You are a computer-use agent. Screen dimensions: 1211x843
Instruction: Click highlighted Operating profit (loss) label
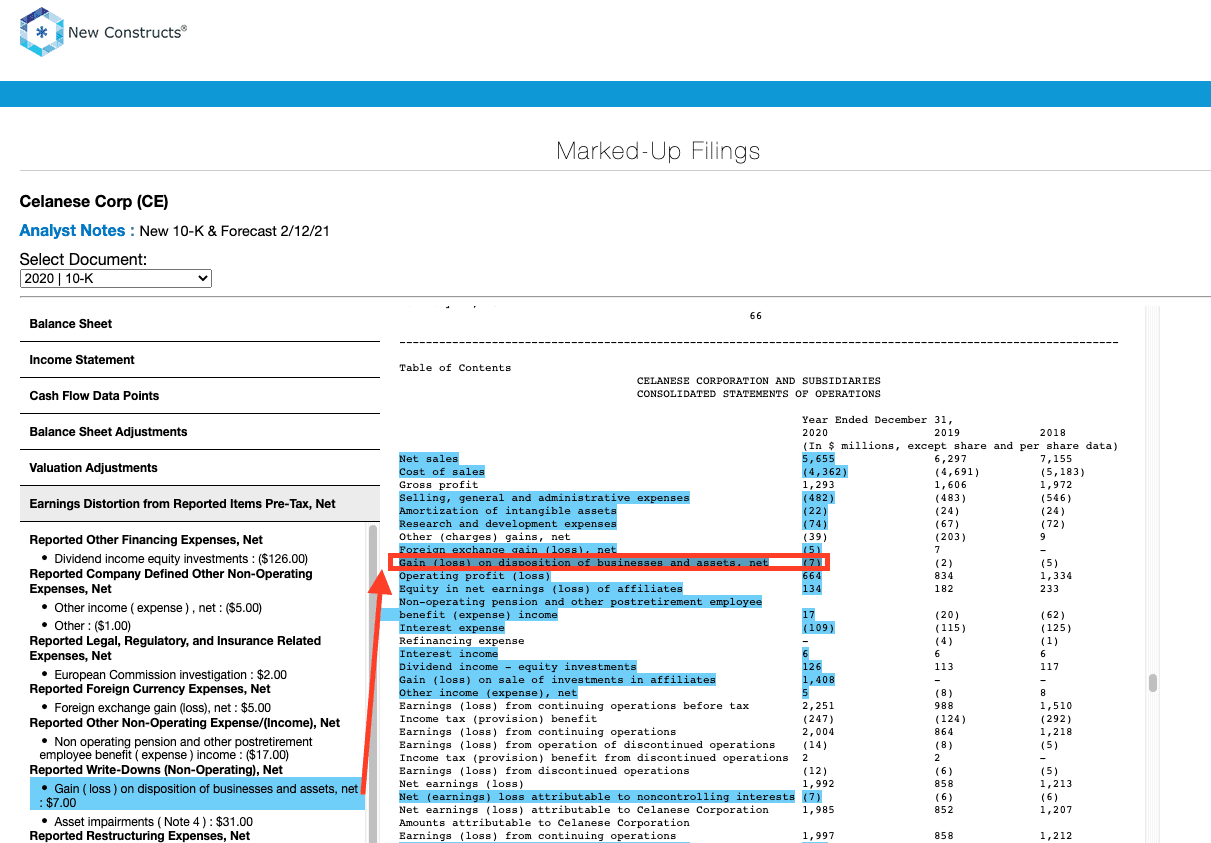[x=475, y=576]
